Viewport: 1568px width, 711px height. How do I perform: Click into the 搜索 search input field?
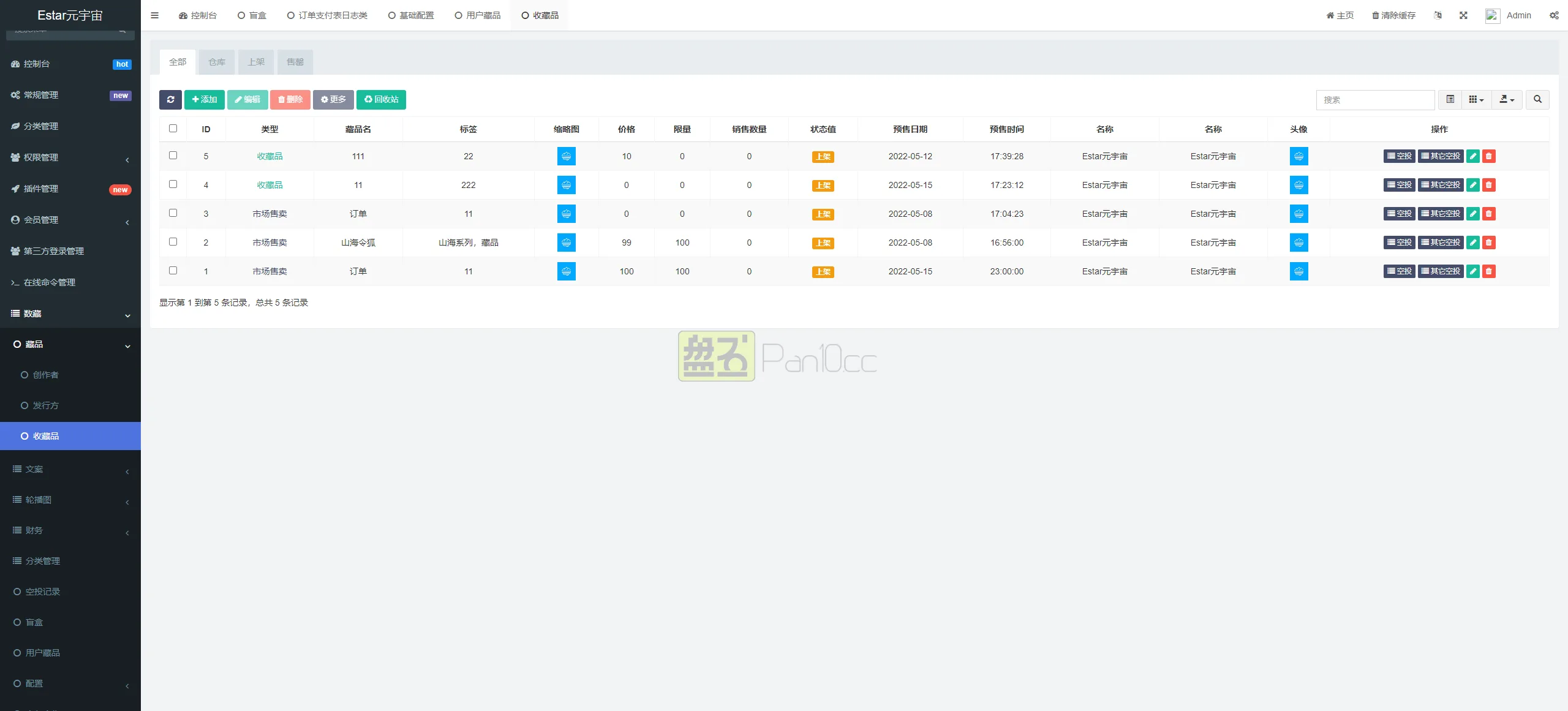click(x=1375, y=100)
